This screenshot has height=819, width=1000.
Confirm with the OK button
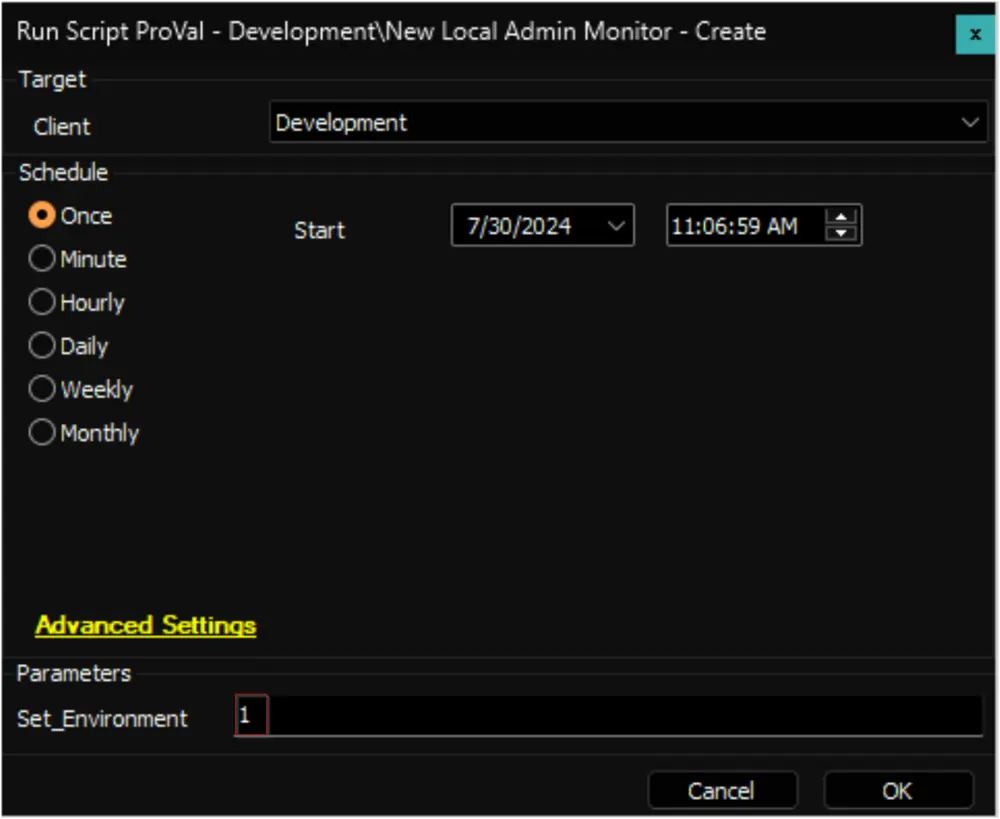(898, 792)
